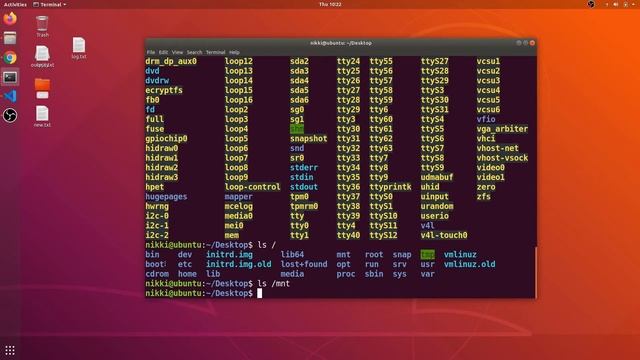Click 'zfs' in terminal output

coord(484,196)
